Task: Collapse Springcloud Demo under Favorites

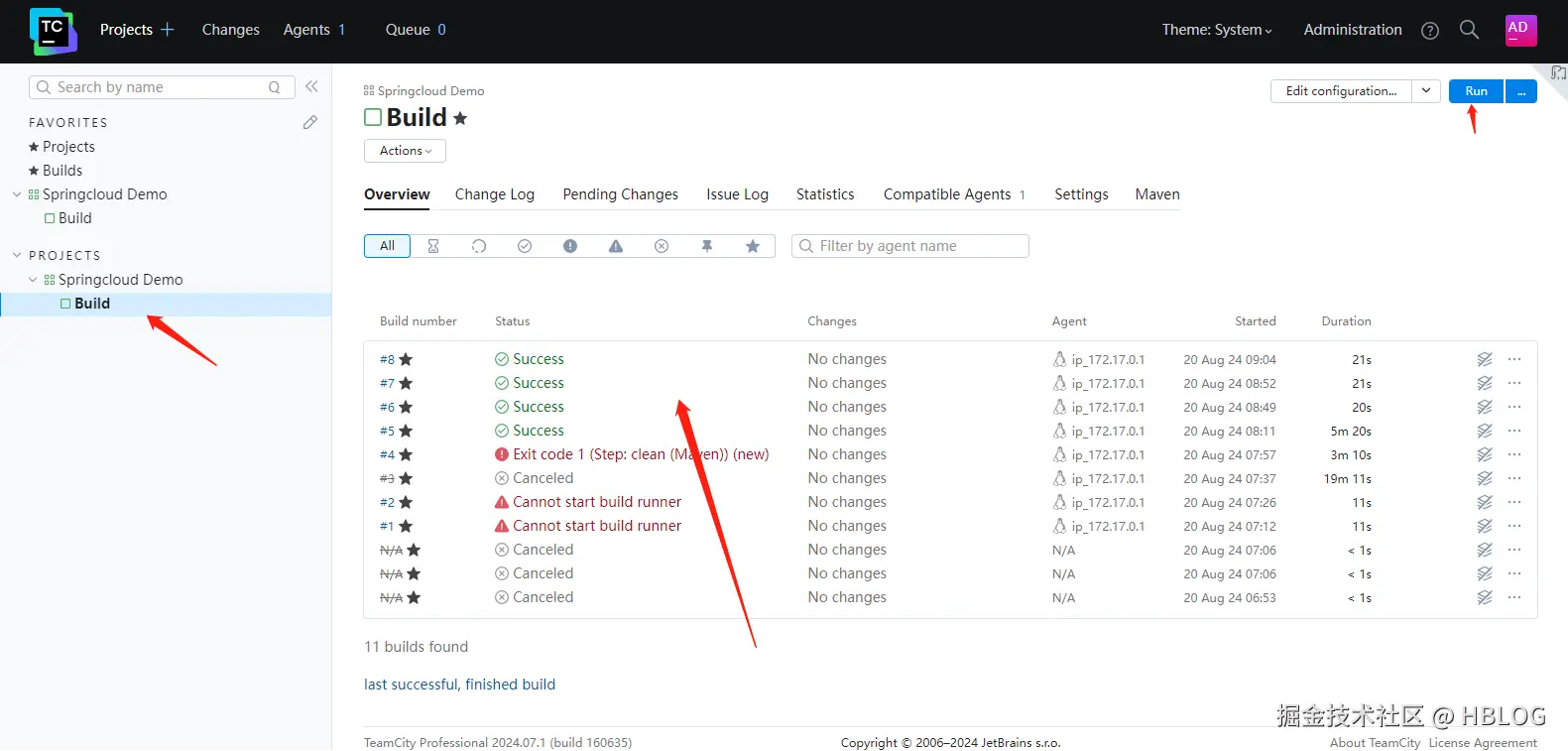Action: (17, 194)
